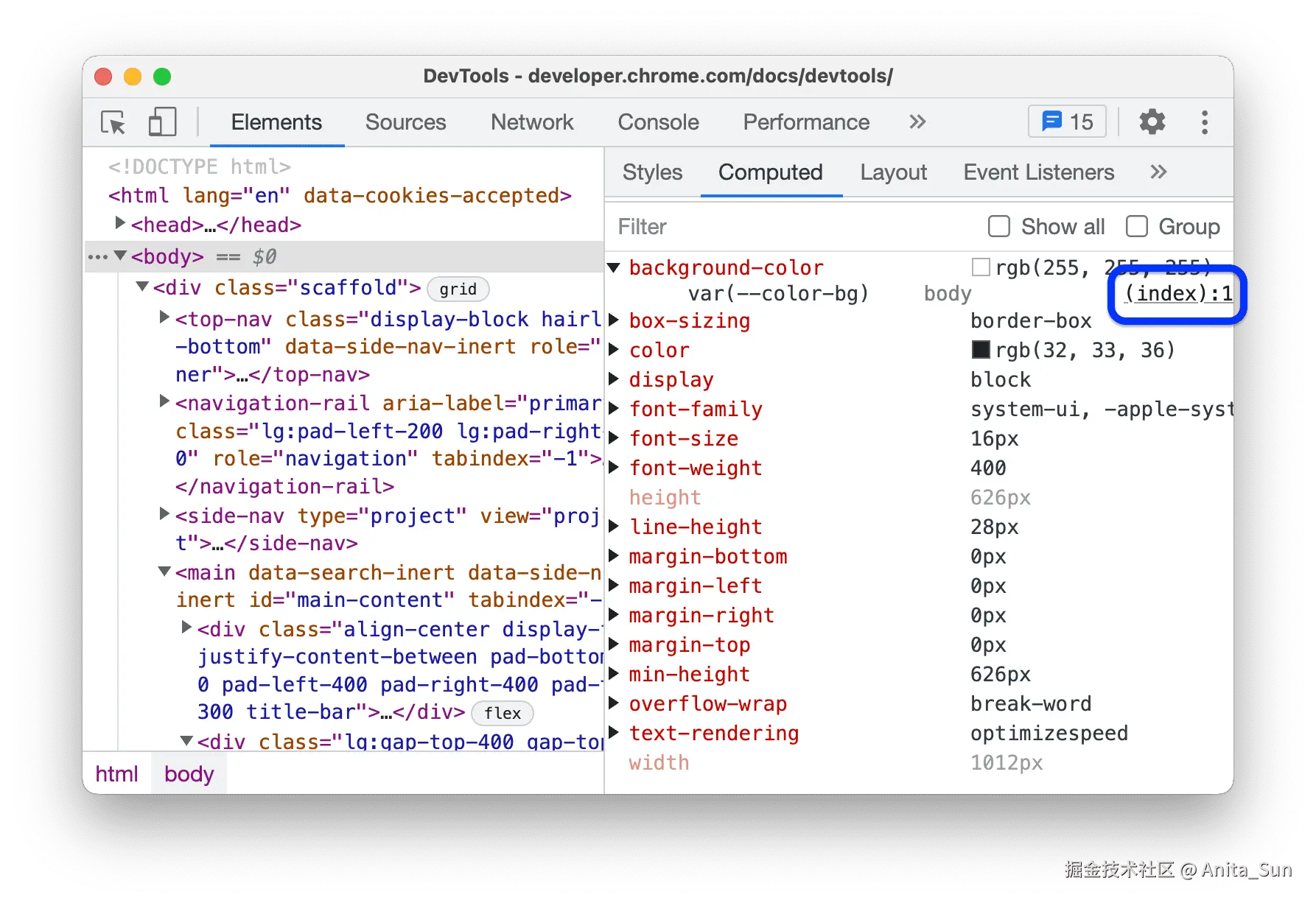Click the three-dot actions beside body node
The width and height of the screenshot is (1316, 903).
(x=97, y=257)
